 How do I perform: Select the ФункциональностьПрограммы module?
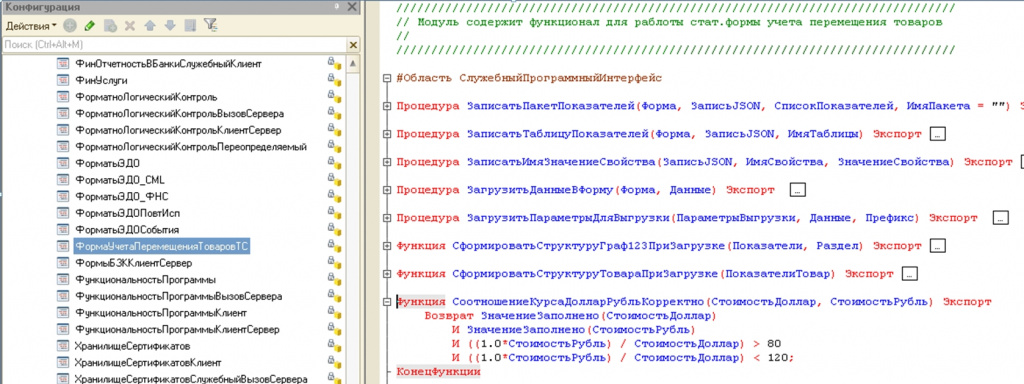(x=146, y=280)
